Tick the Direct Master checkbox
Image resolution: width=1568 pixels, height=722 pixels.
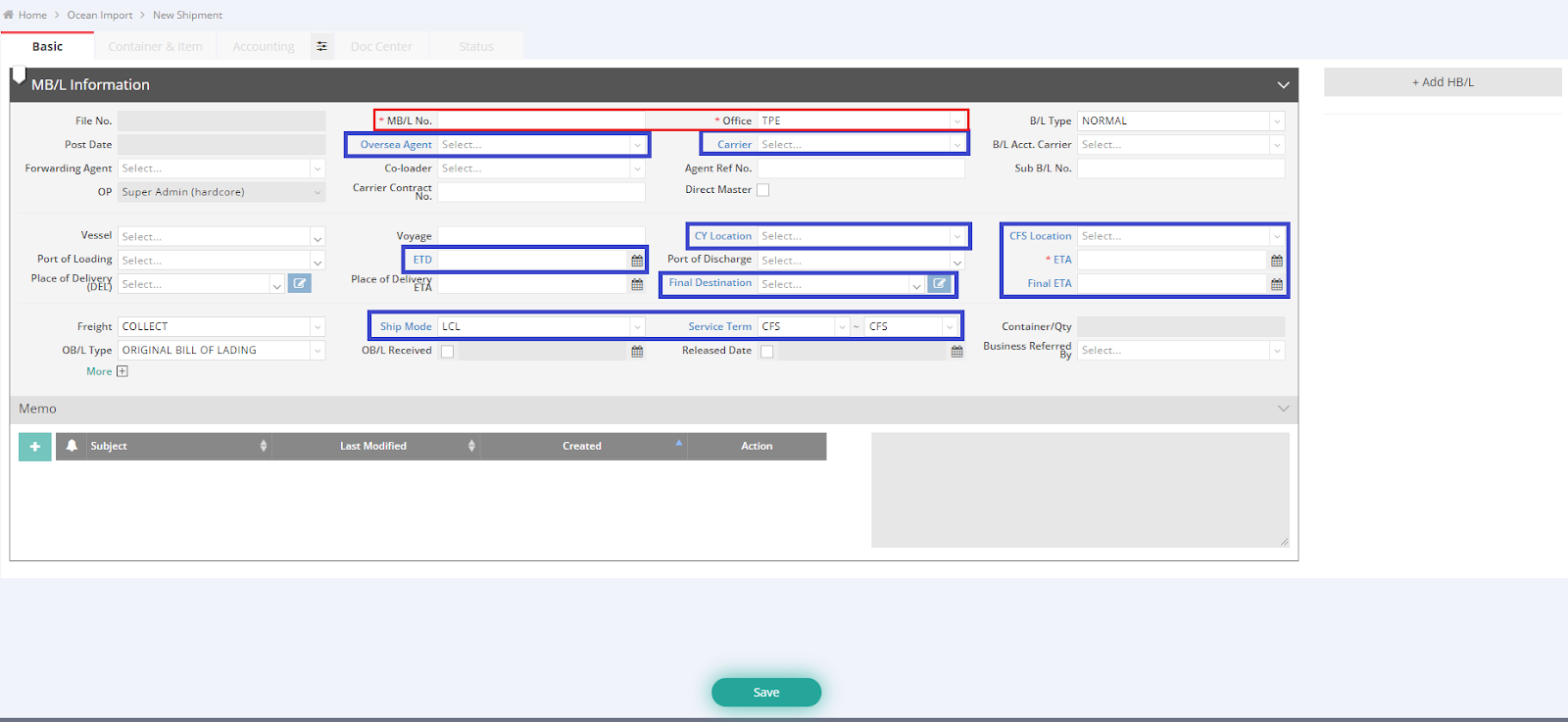(762, 190)
